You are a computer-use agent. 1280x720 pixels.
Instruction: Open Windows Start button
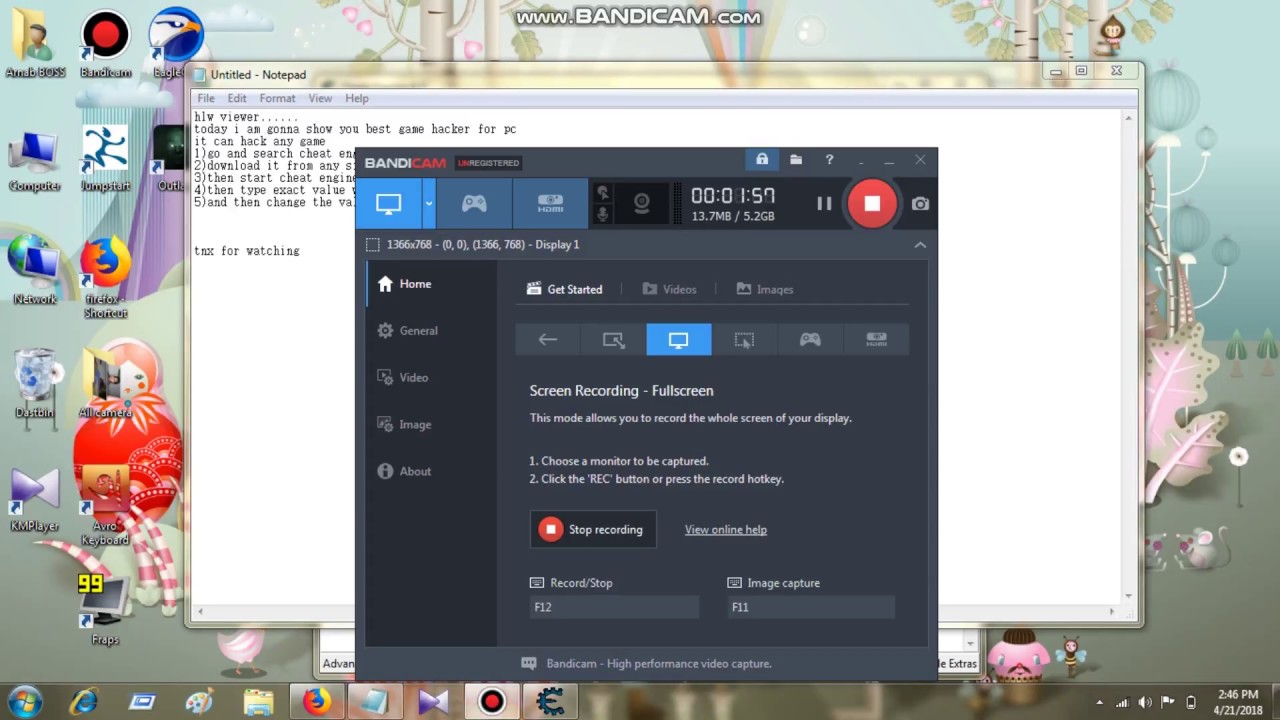click(x=24, y=701)
